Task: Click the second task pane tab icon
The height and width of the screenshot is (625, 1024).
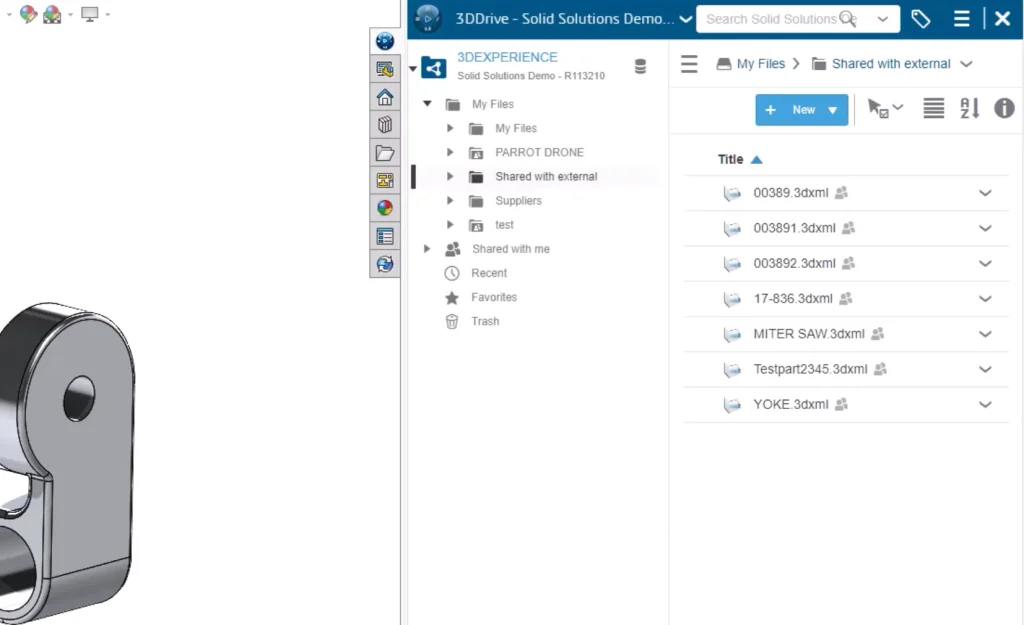Action: point(385,69)
